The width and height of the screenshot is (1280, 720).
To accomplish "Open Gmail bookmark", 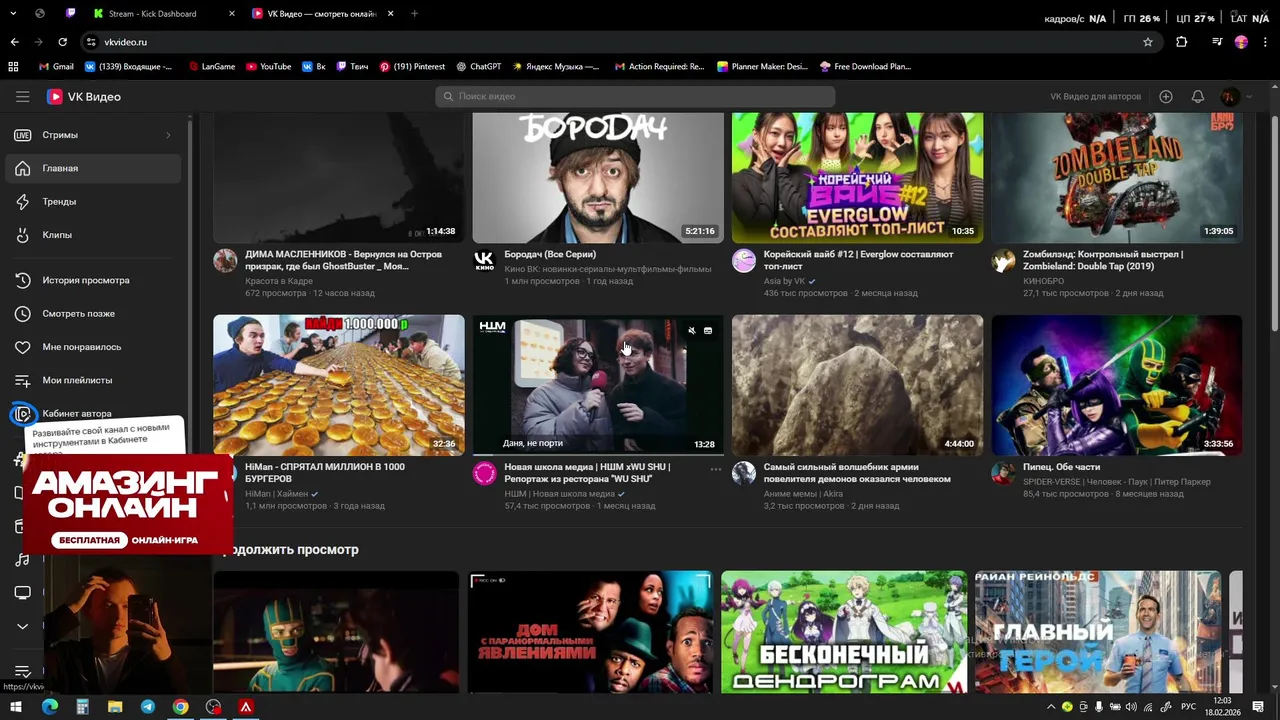I will click(x=56, y=67).
